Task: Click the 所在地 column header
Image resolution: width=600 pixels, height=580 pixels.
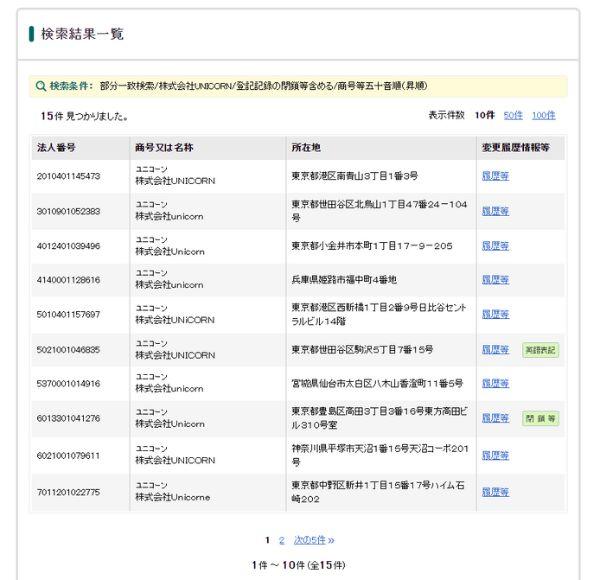Action: pyautogui.click(x=306, y=147)
